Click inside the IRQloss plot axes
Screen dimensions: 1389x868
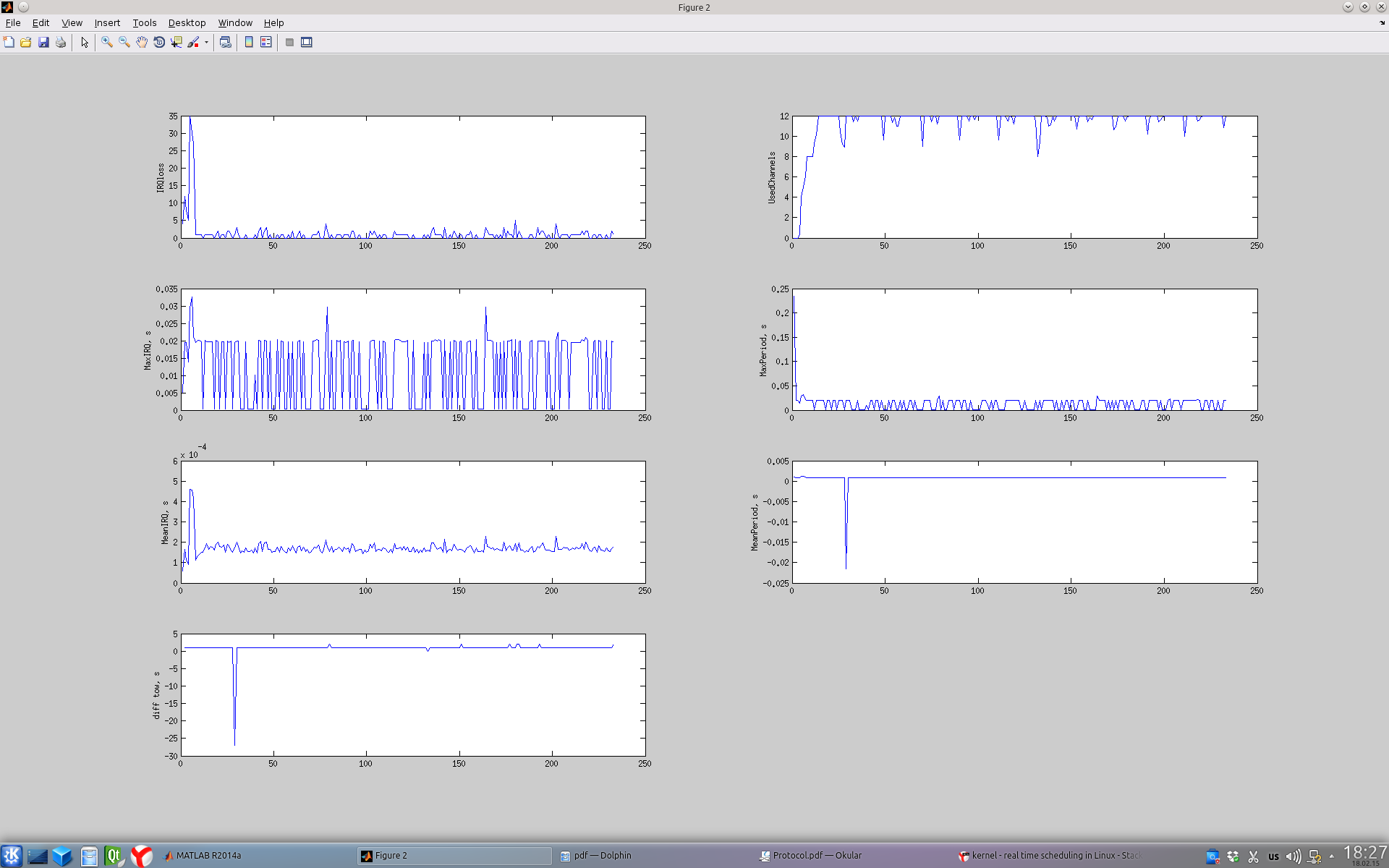point(412,176)
